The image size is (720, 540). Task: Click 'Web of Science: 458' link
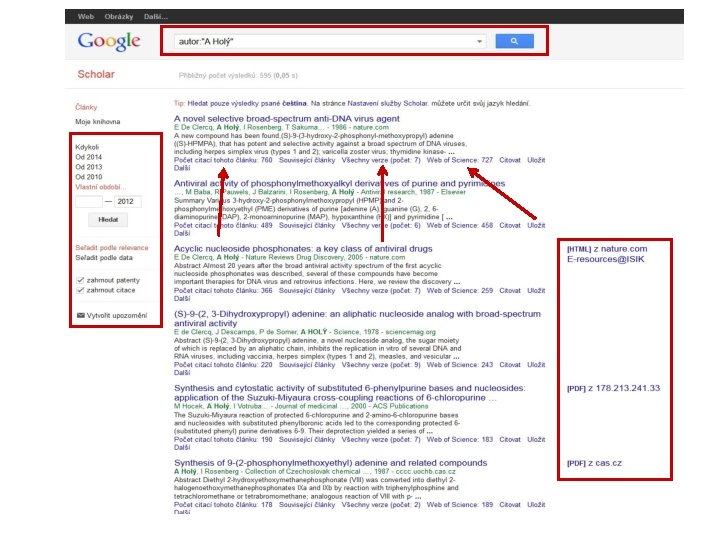click(x=460, y=225)
